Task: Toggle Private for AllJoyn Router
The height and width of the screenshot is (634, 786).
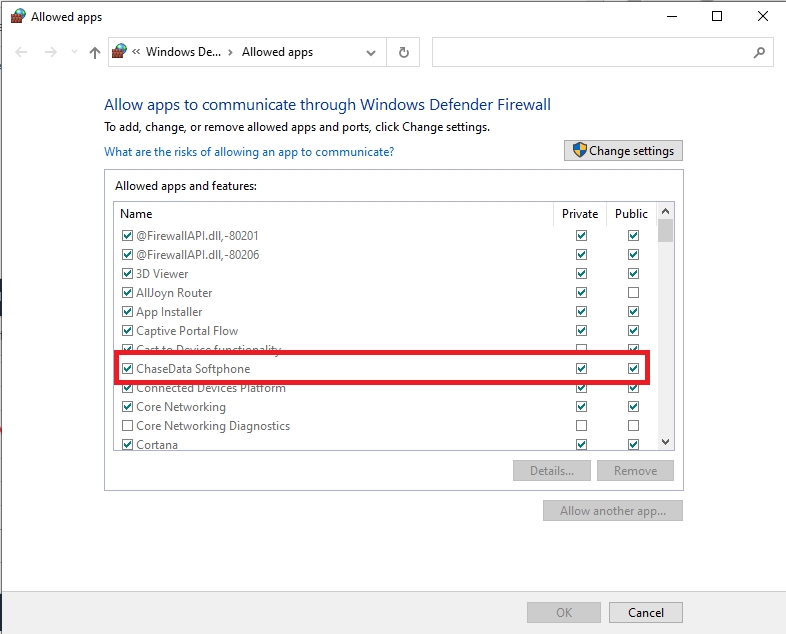Action: coord(581,292)
